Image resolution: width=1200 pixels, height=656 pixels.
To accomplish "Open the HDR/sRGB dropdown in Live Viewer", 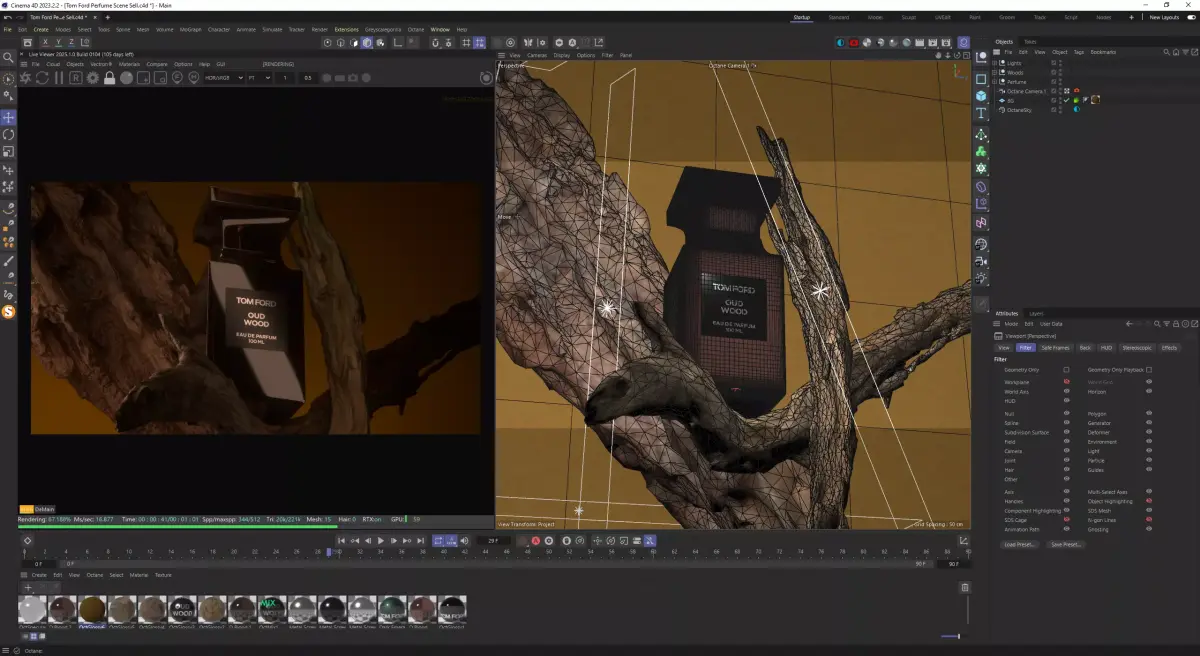I will (224, 78).
